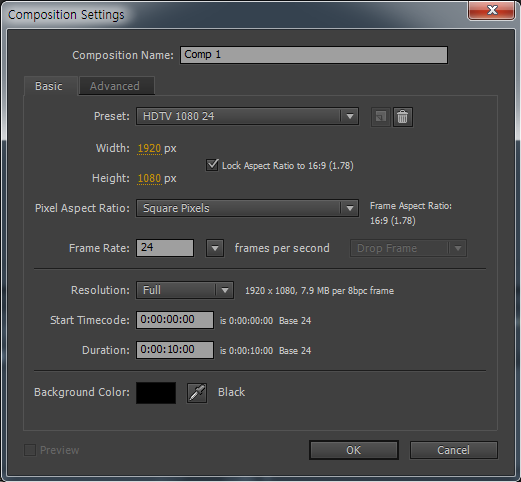Click the save preset icon

381,117
